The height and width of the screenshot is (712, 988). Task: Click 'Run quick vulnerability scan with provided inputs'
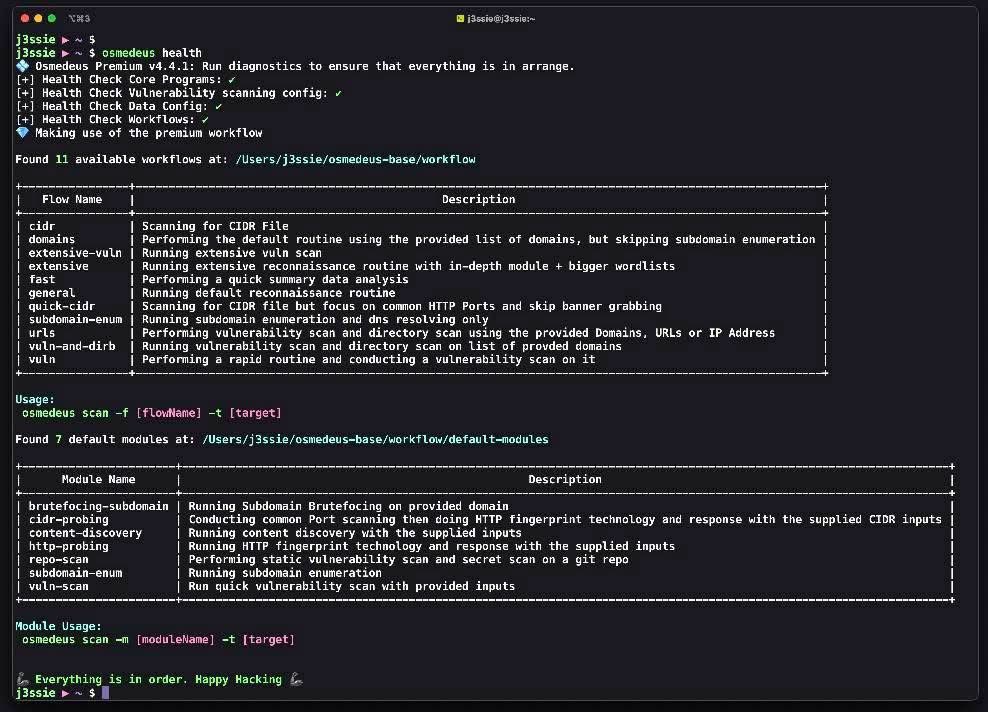click(352, 586)
